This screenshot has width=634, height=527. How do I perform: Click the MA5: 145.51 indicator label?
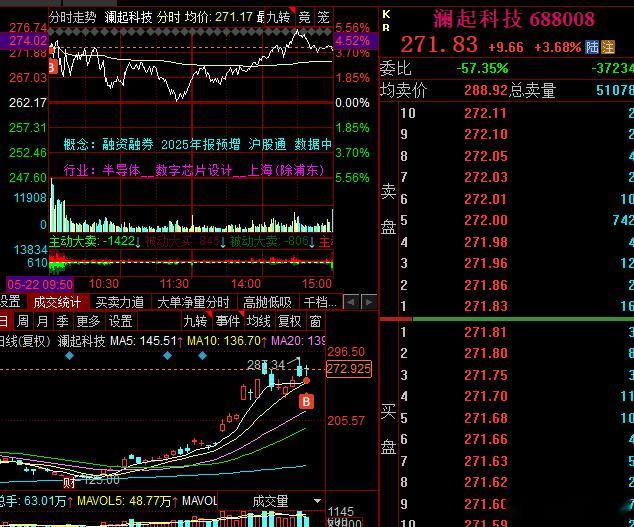click(146, 341)
